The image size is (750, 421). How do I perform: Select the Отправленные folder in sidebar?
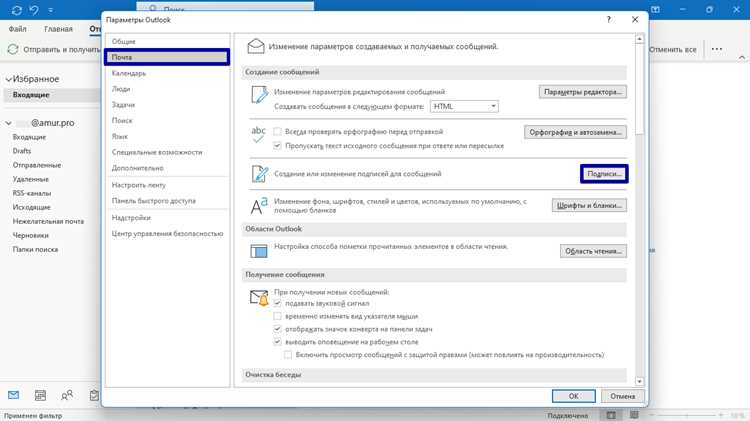pyautogui.click(x=37, y=165)
